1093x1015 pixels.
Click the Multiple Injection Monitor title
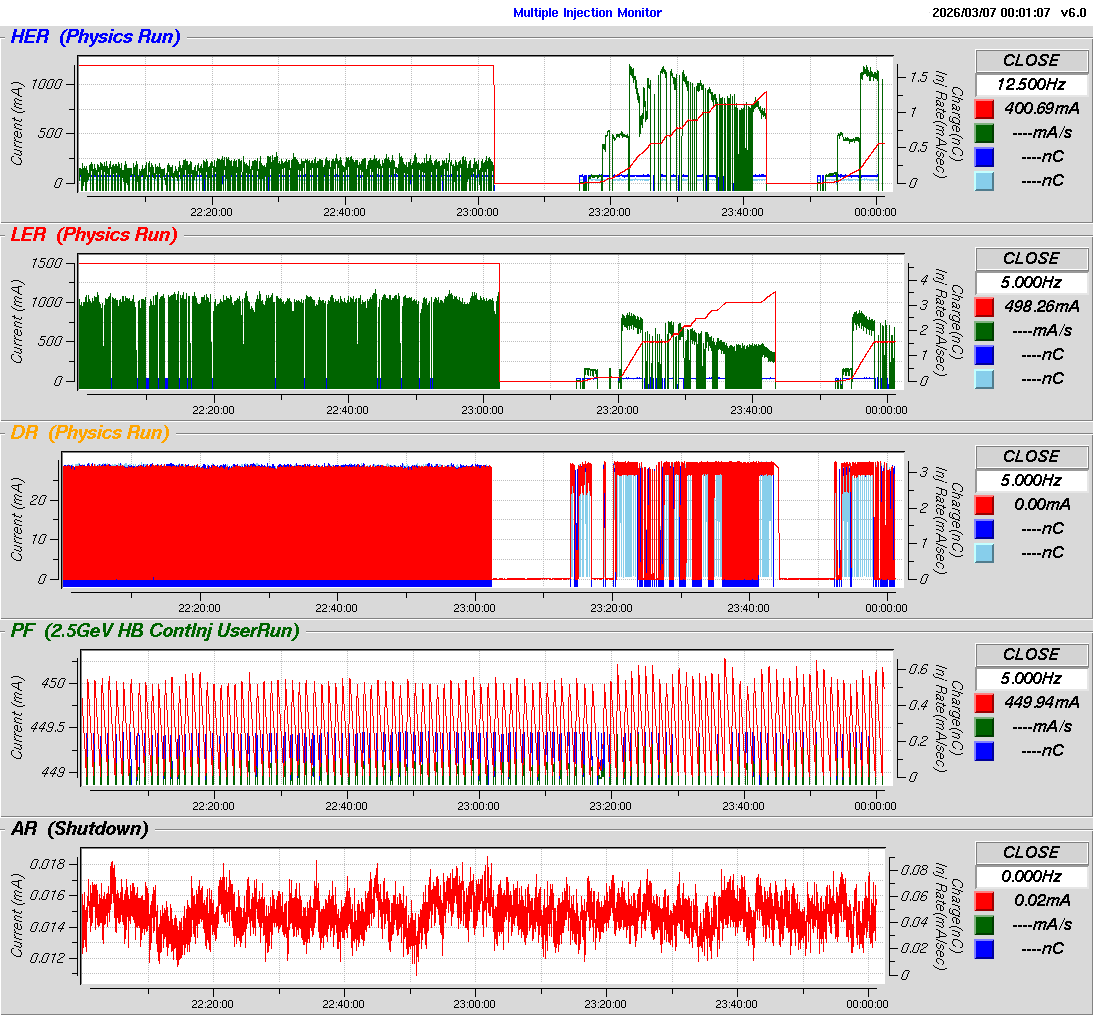point(587,13)
